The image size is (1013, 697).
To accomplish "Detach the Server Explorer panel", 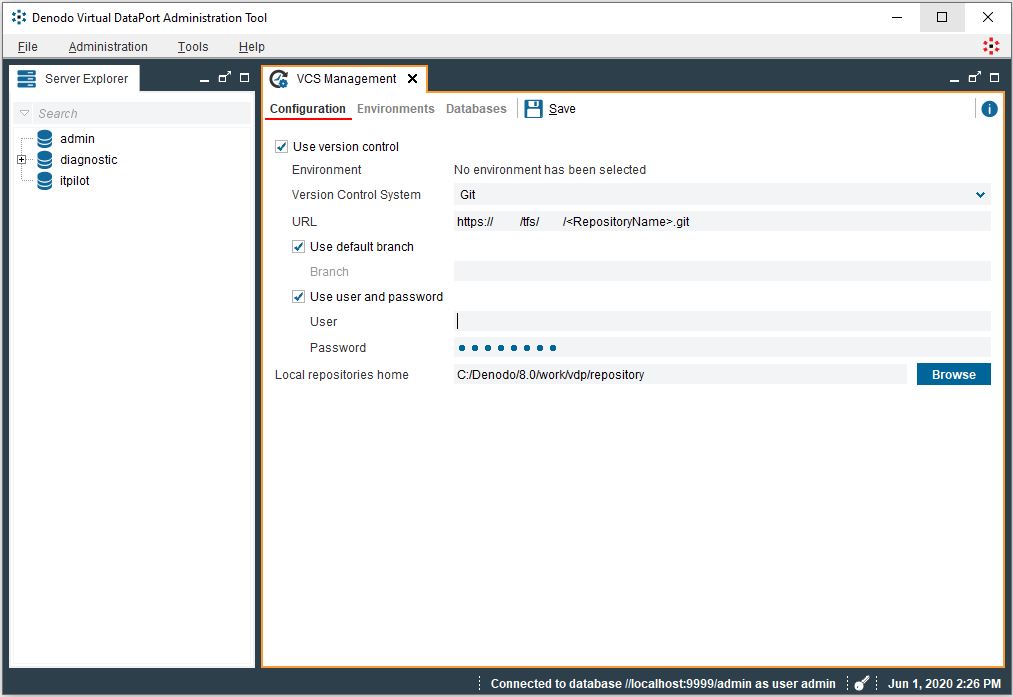I will [224, 78].
